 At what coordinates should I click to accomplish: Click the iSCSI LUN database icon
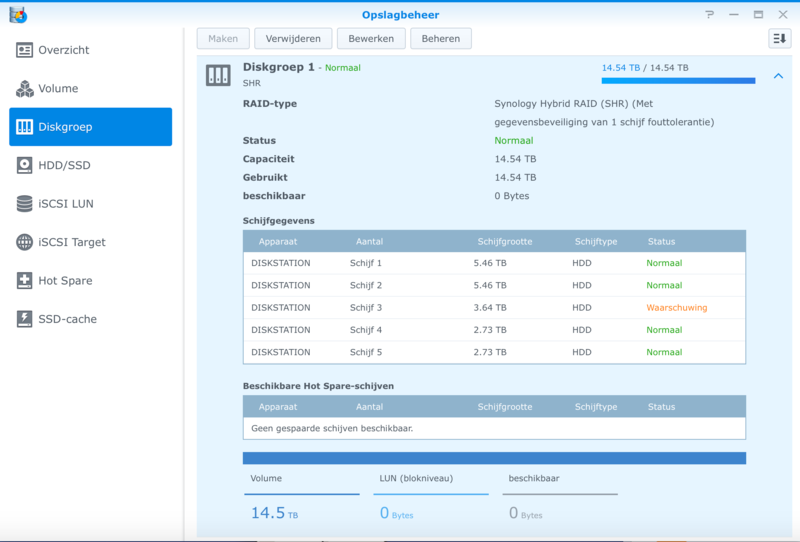(x=25, y=204)
